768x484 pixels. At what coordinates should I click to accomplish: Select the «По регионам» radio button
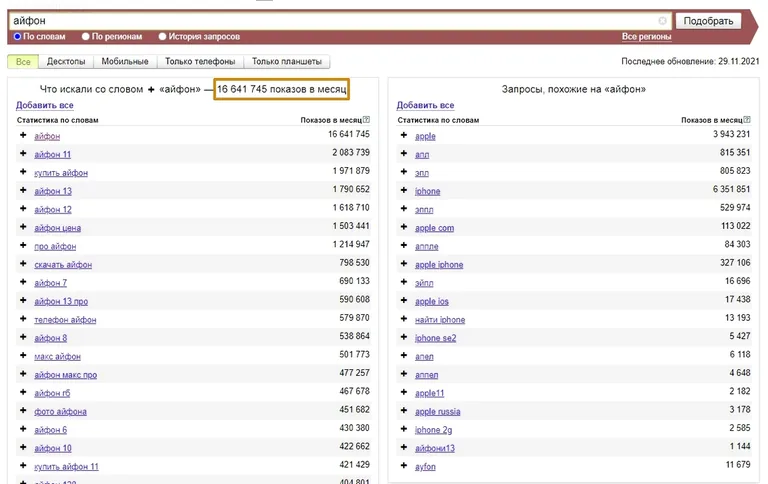tap(86, 36)
